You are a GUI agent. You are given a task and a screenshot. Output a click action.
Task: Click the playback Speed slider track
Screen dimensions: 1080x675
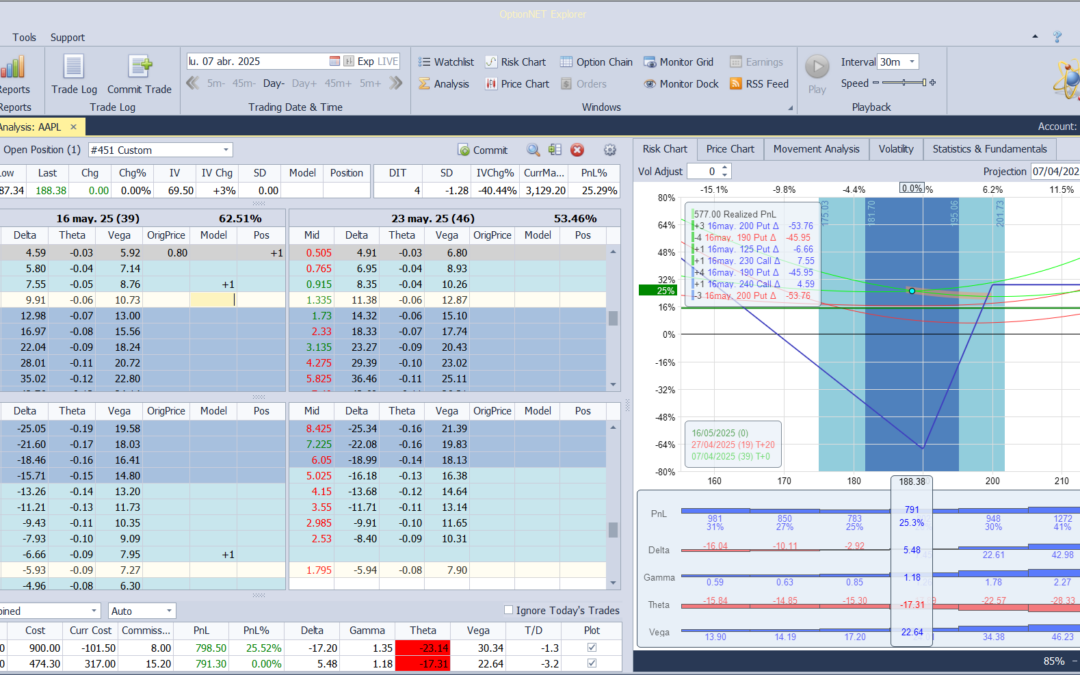click(904, 83)
